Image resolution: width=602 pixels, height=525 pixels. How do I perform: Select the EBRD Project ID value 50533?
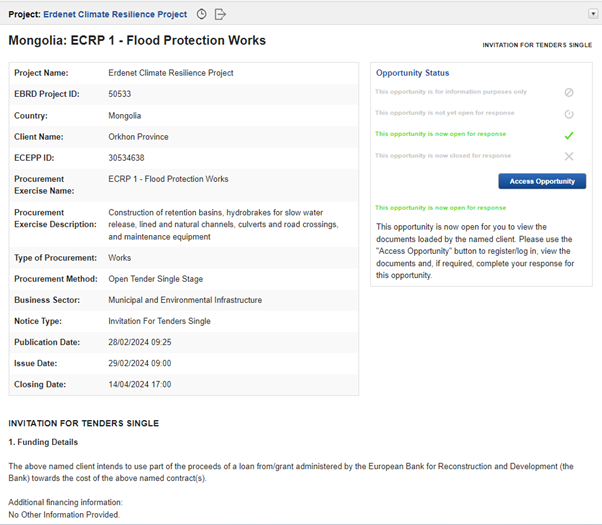pyautogui.click(x=119, y=92)
